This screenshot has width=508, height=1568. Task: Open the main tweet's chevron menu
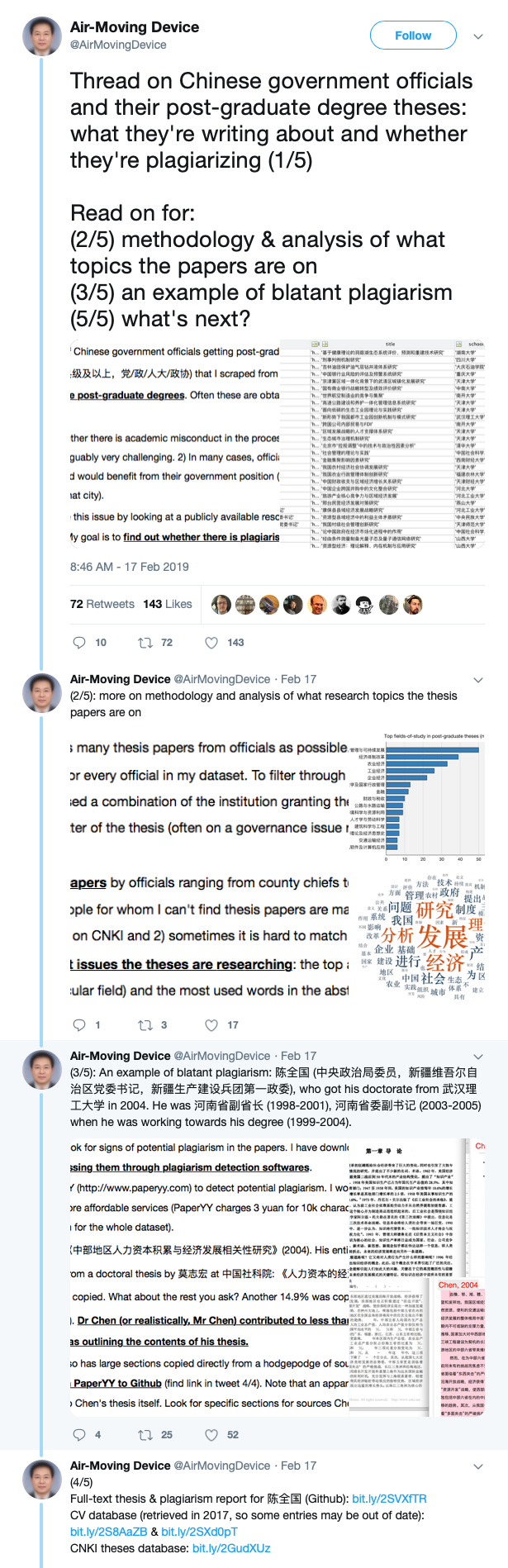pos(477,36)
